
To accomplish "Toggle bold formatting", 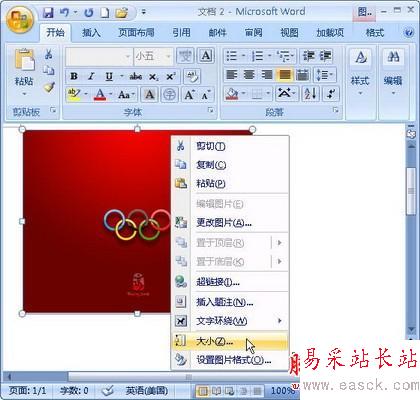I will [74, 77].
